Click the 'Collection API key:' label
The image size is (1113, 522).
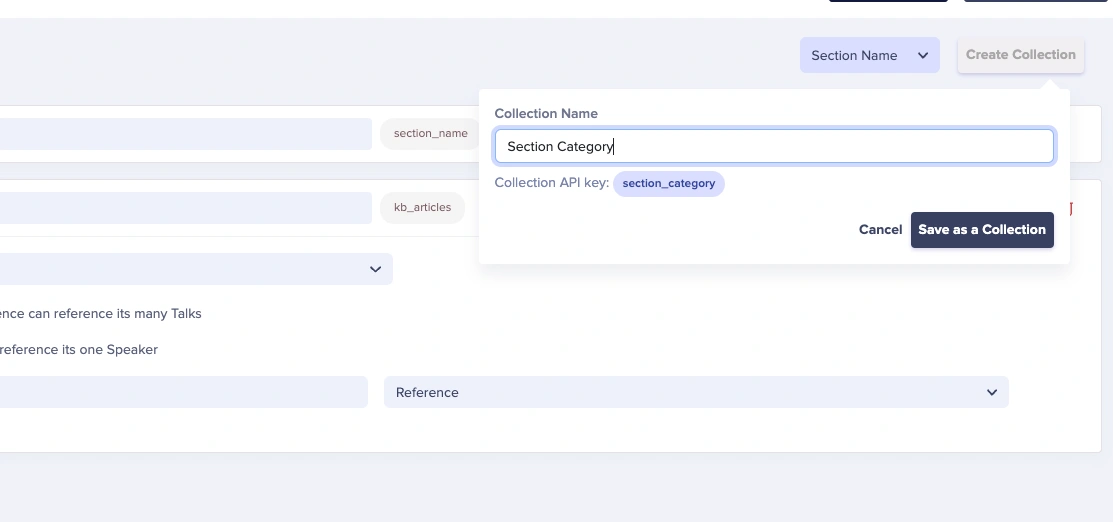552,183
